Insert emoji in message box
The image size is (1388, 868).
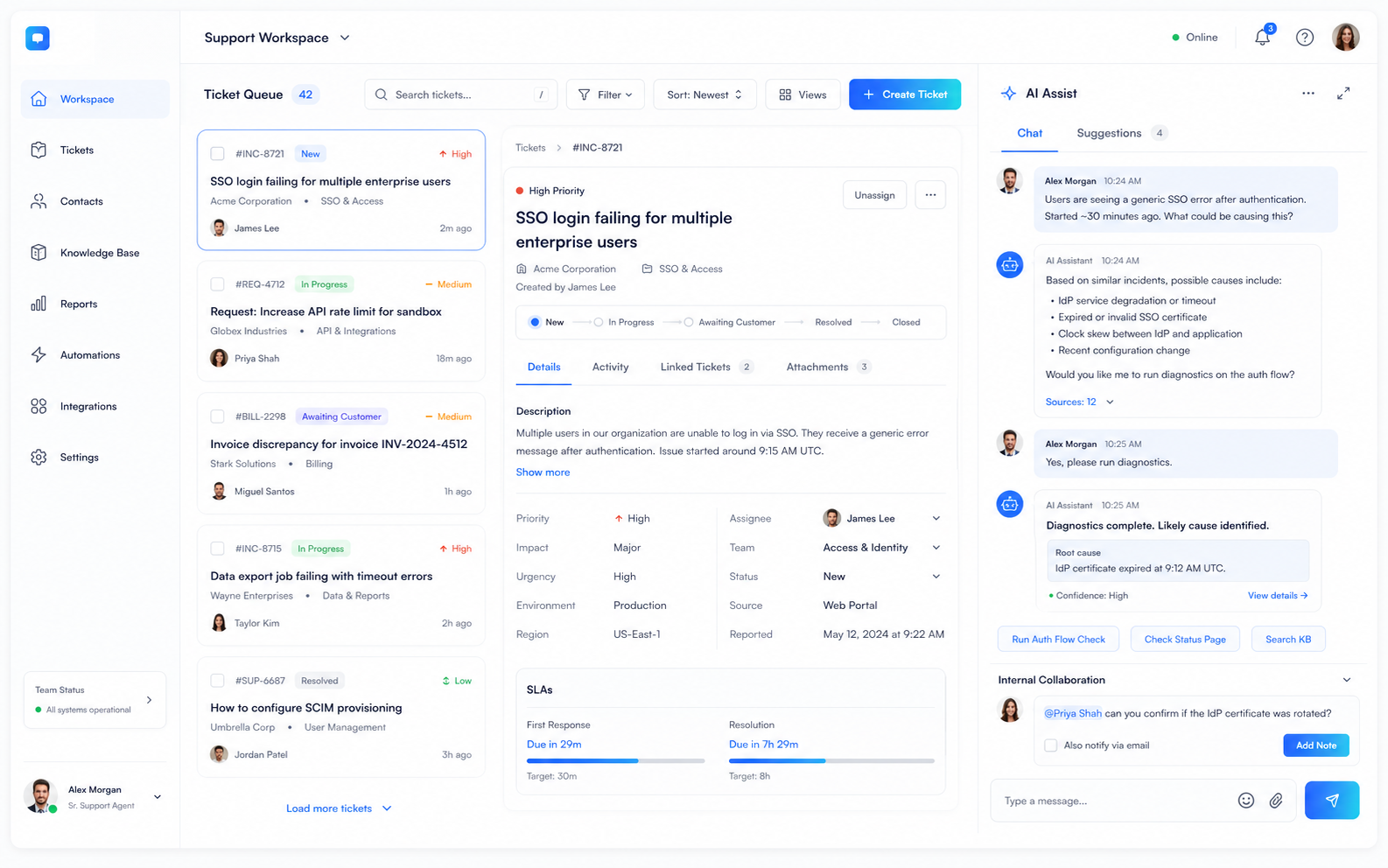point(1246,801)
